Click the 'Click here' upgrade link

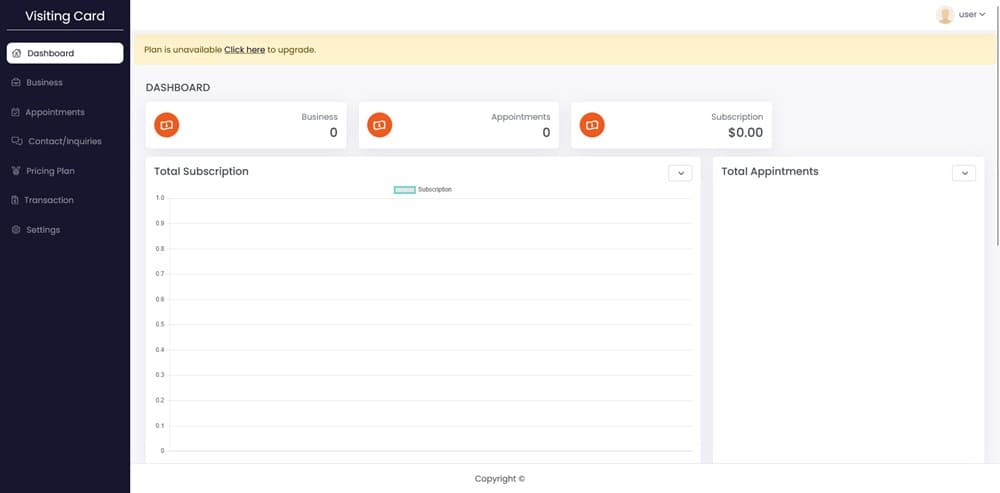coord(244,49)
